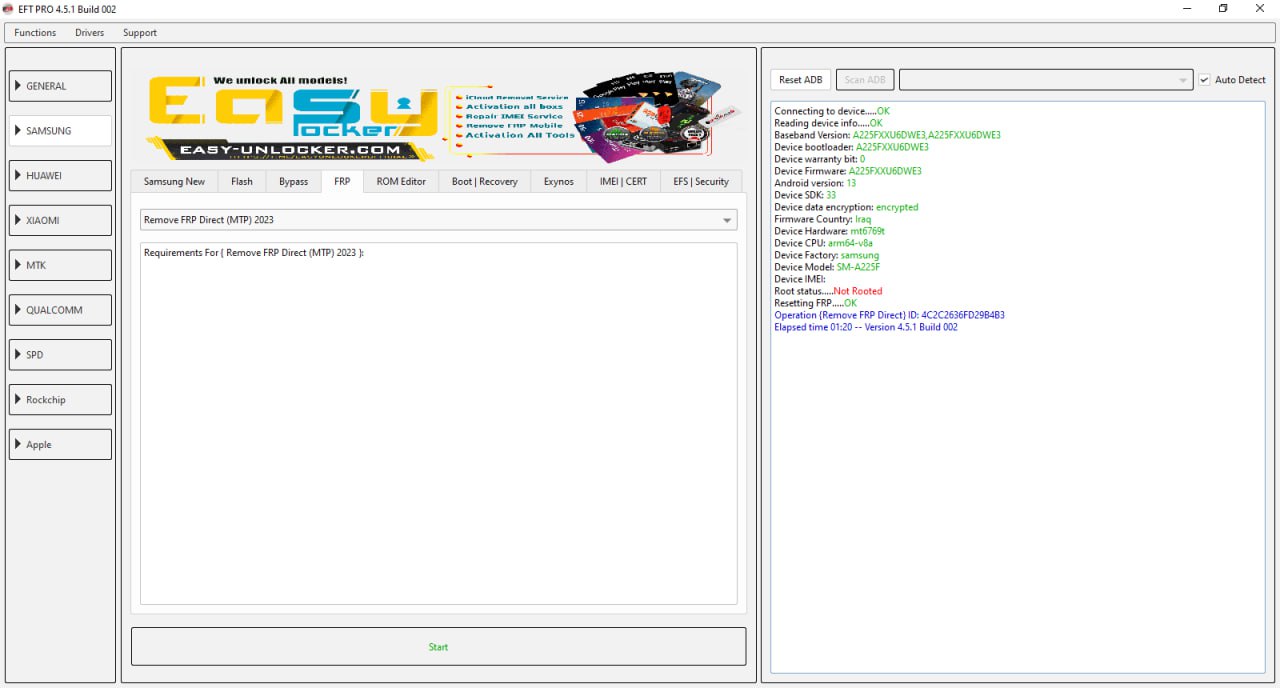Click the 'Requirements For ( Remove FRP Direct' heading text
Image resolution: width=1280 pixels, height=688 pixels.
click(254, 253)
